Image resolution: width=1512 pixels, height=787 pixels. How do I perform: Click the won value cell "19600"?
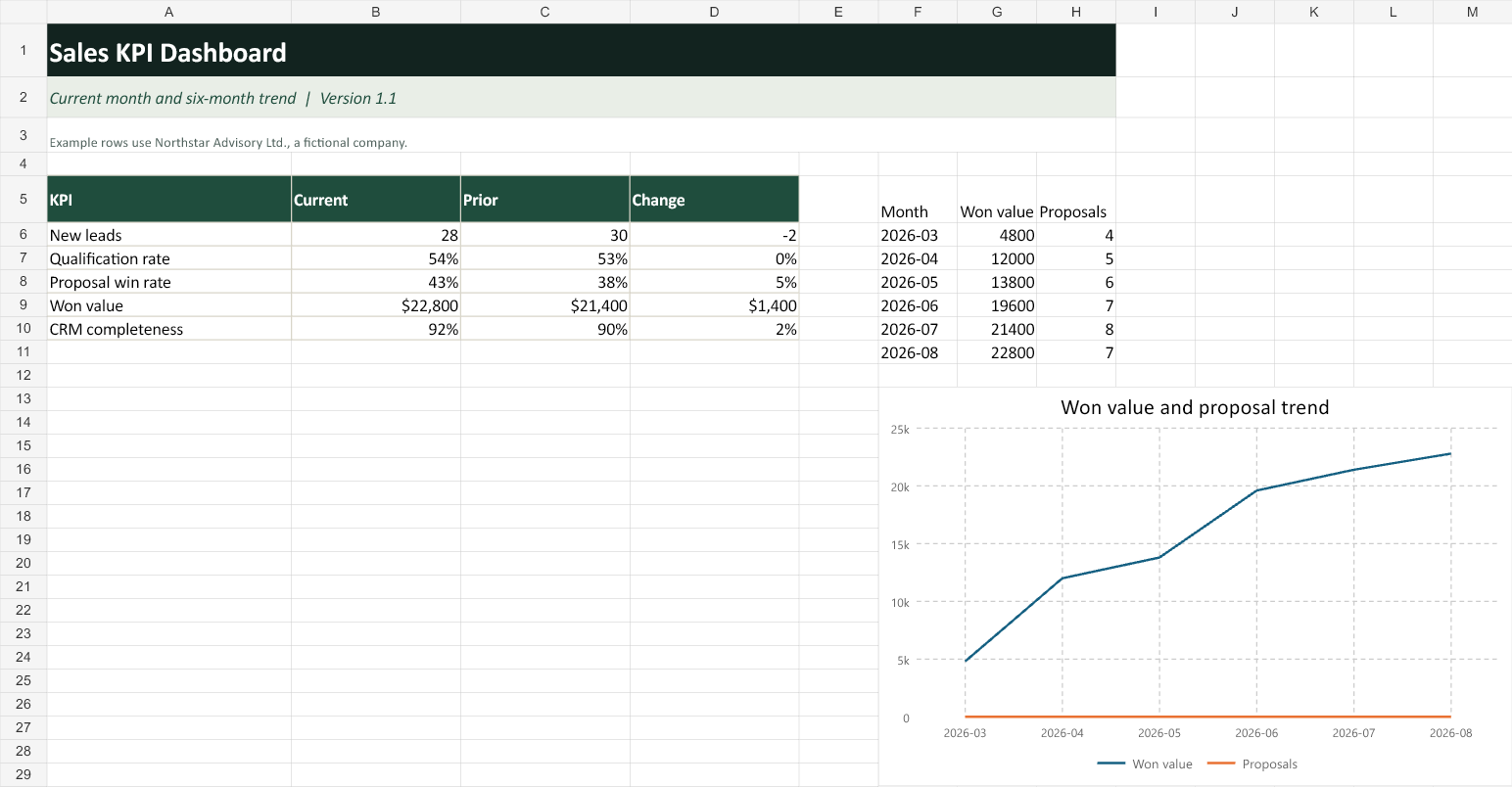[997, 305]
